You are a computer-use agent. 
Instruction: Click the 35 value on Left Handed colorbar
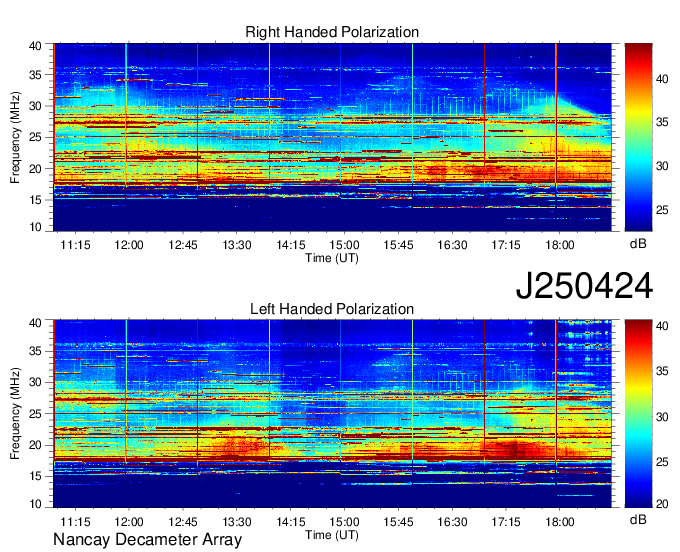coord(662,371)
